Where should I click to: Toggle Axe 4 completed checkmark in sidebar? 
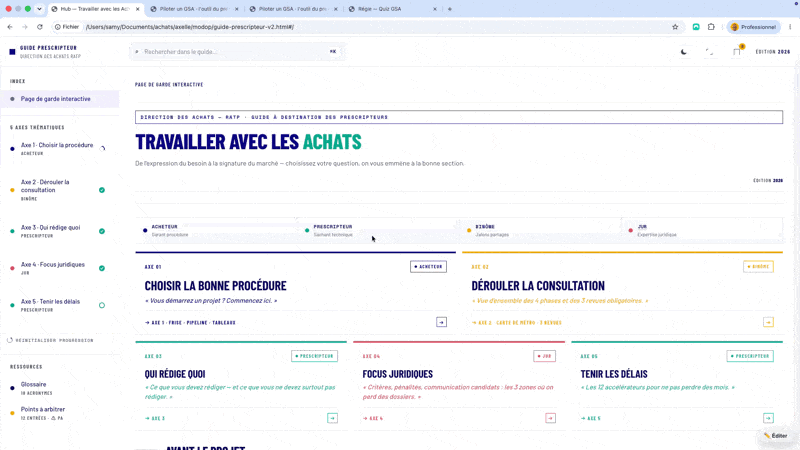tap(102, 268)
